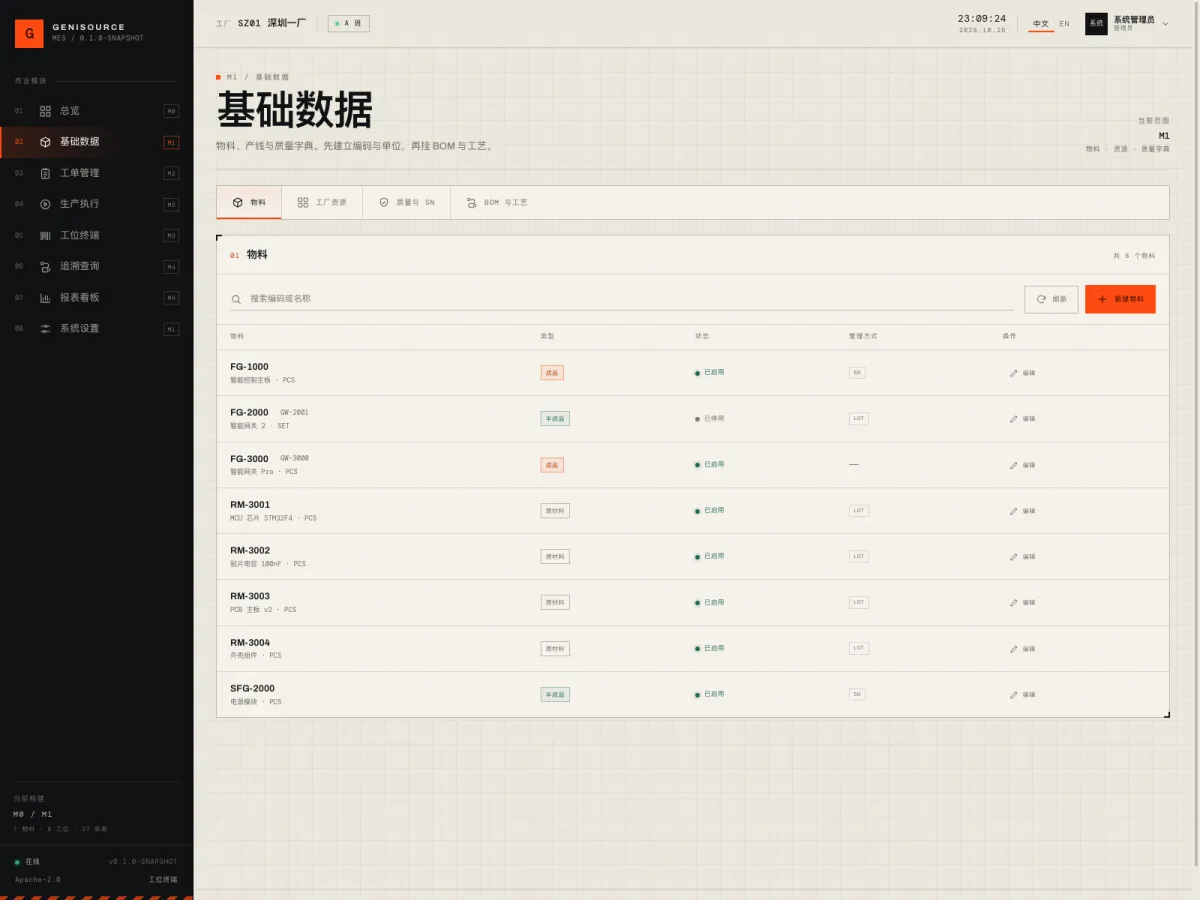Click the pencil edit icon for FG-1000
This screenshot has width=1200, height=900.
click(x=1013, y=373)
